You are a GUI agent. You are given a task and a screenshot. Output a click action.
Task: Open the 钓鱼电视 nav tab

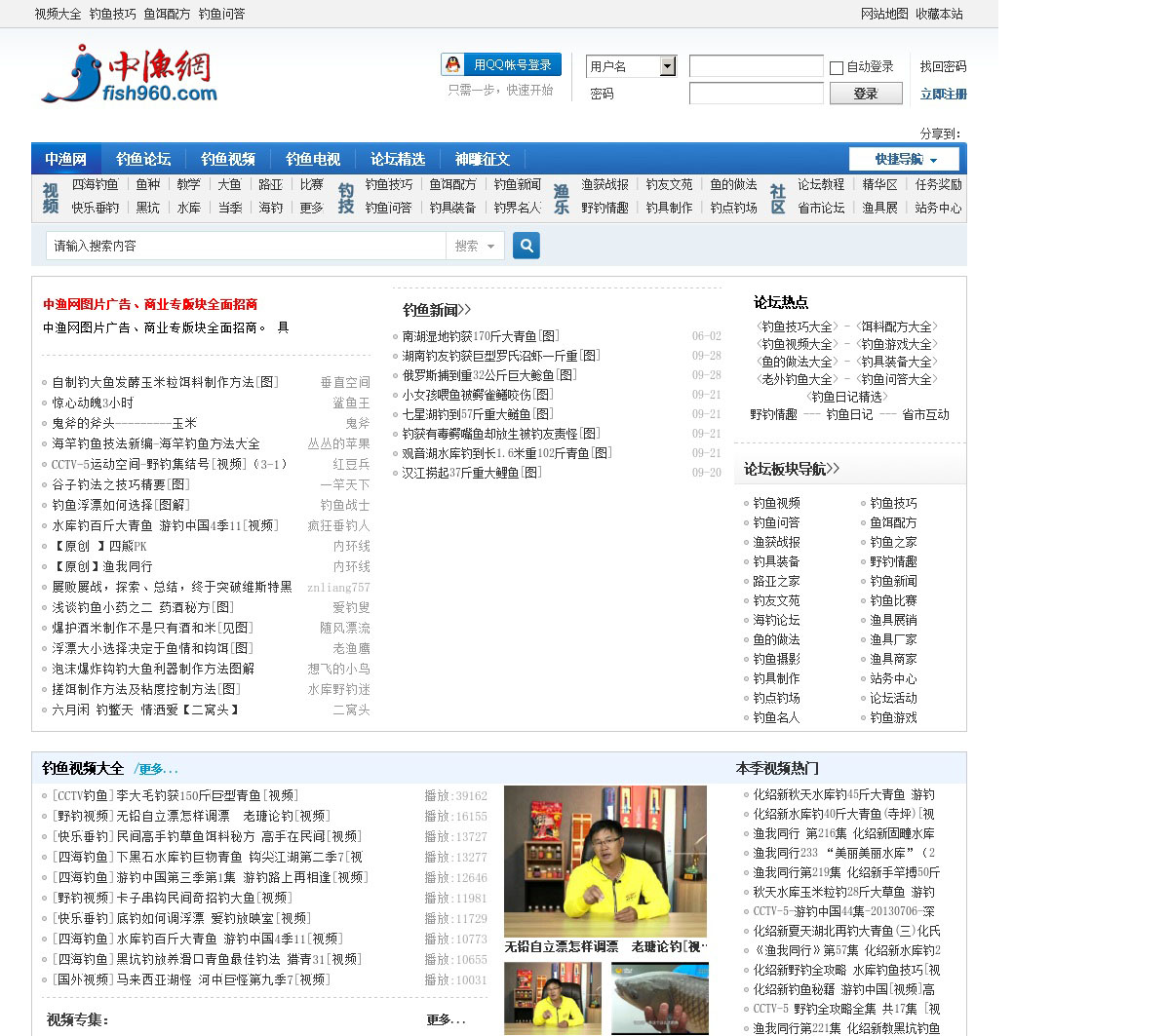pyautogui.click(x=313, y=159)
